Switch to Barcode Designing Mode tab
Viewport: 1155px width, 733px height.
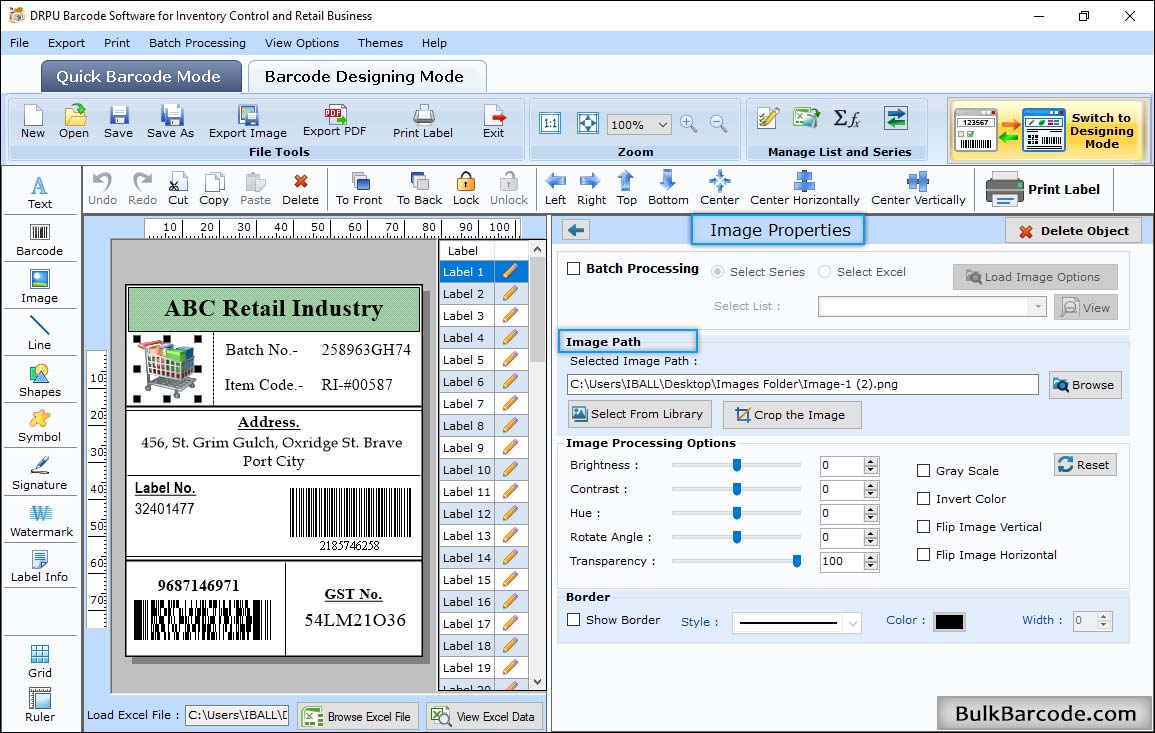point(367,77)
